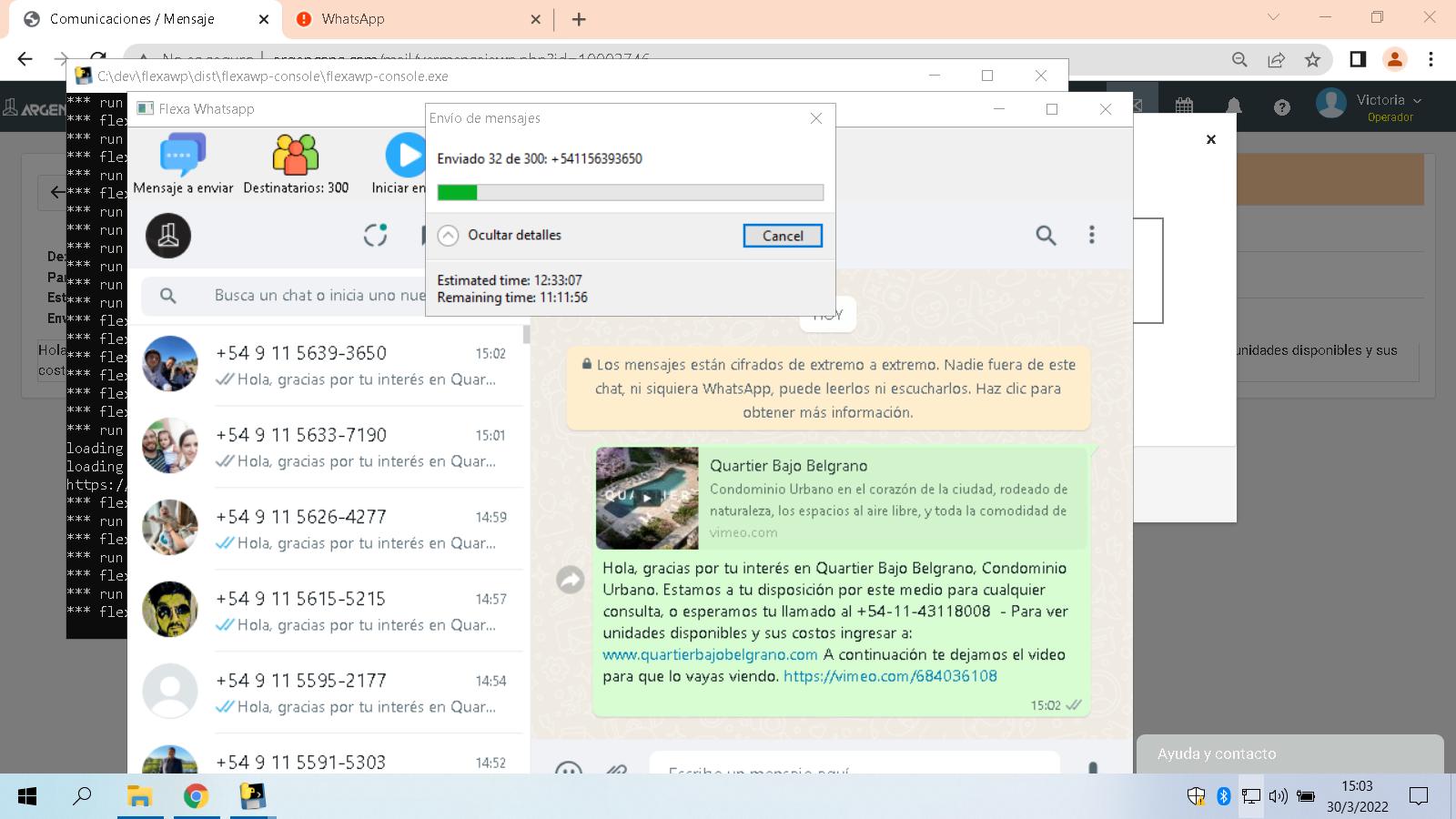Screen dimensions: 1456x819
Task: Open Windows Start menu
Action: pos(27,796)
